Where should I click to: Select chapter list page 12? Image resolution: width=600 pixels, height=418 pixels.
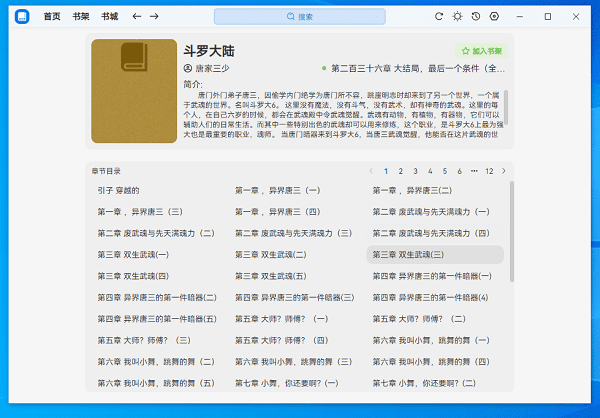(489, 171)
